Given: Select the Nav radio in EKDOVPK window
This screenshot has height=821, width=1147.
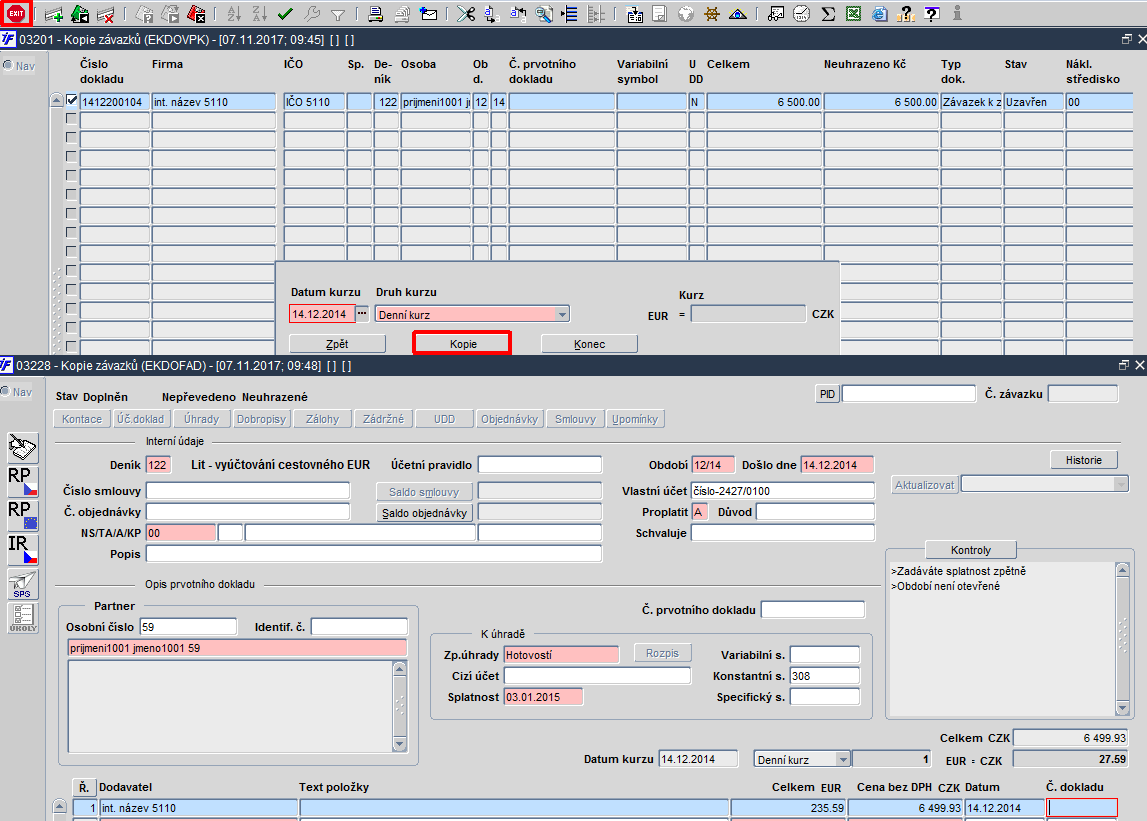Looking at the screenshot, I should (x=8, y=65).
